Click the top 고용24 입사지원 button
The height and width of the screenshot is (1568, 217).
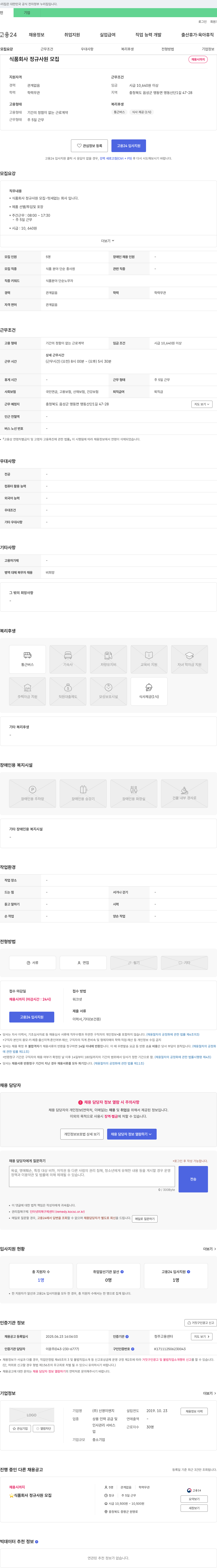[129, 146]
